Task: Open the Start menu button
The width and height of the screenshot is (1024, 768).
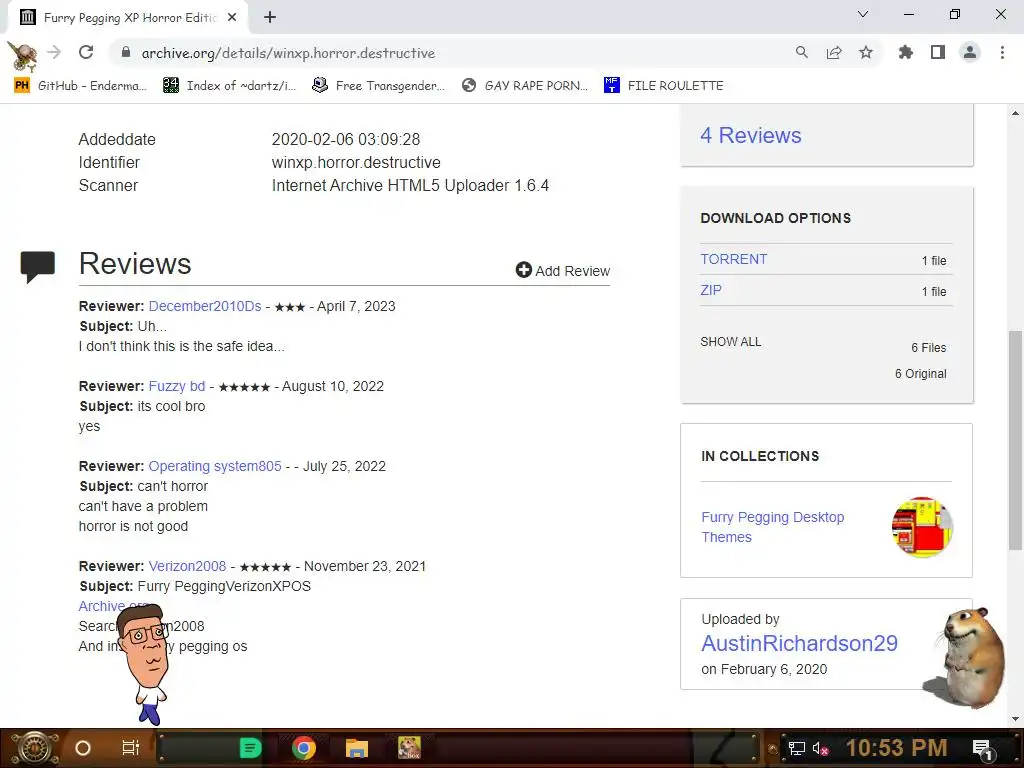Action: tap(34, 748)
